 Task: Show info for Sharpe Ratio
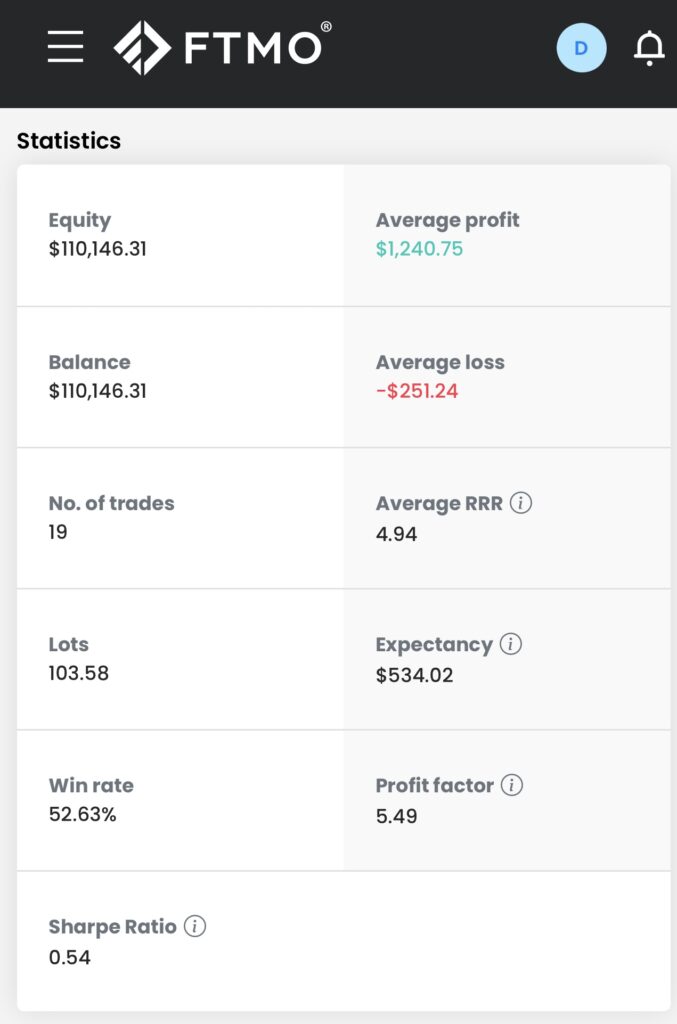click(195, 927)
